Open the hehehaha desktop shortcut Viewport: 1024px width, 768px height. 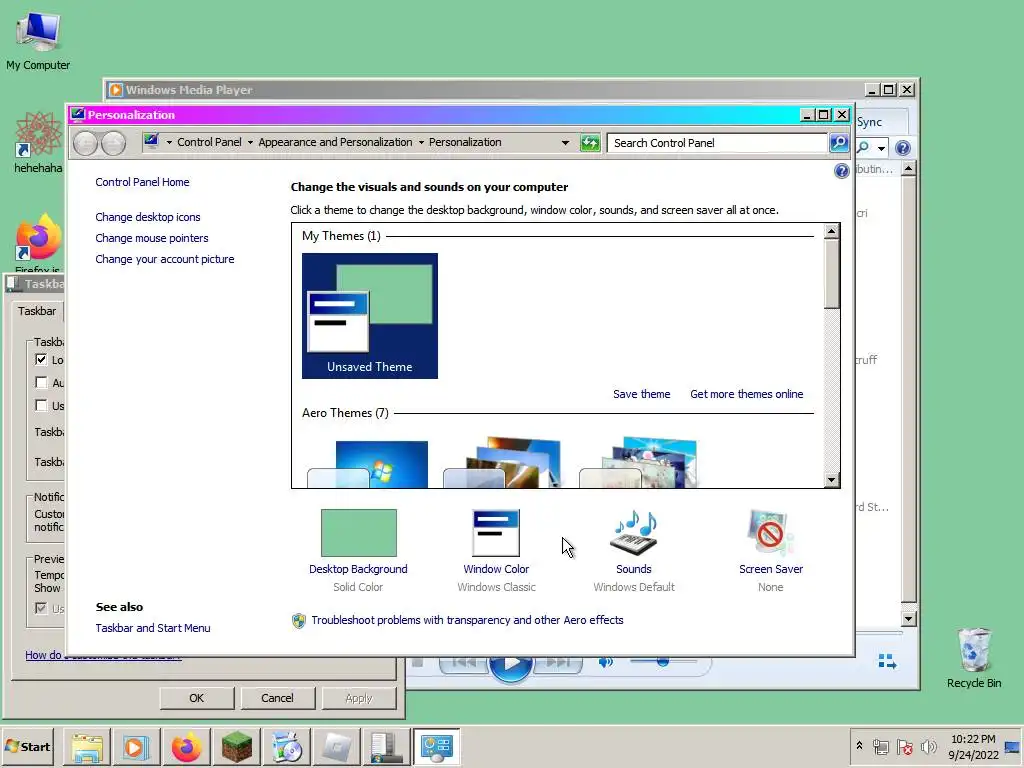click(38, 142)
